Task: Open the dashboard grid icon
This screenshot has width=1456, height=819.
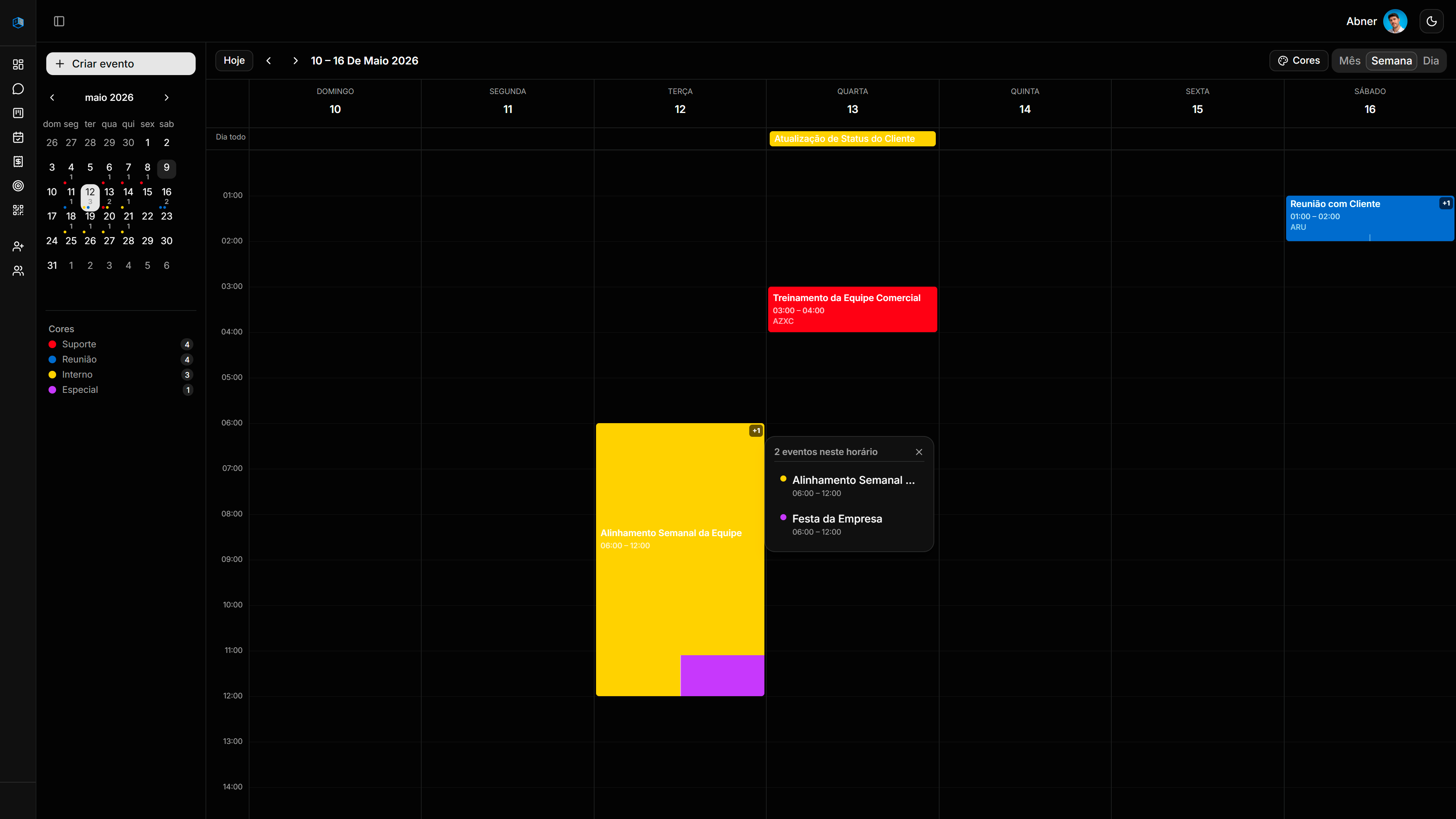Action: 18,64
